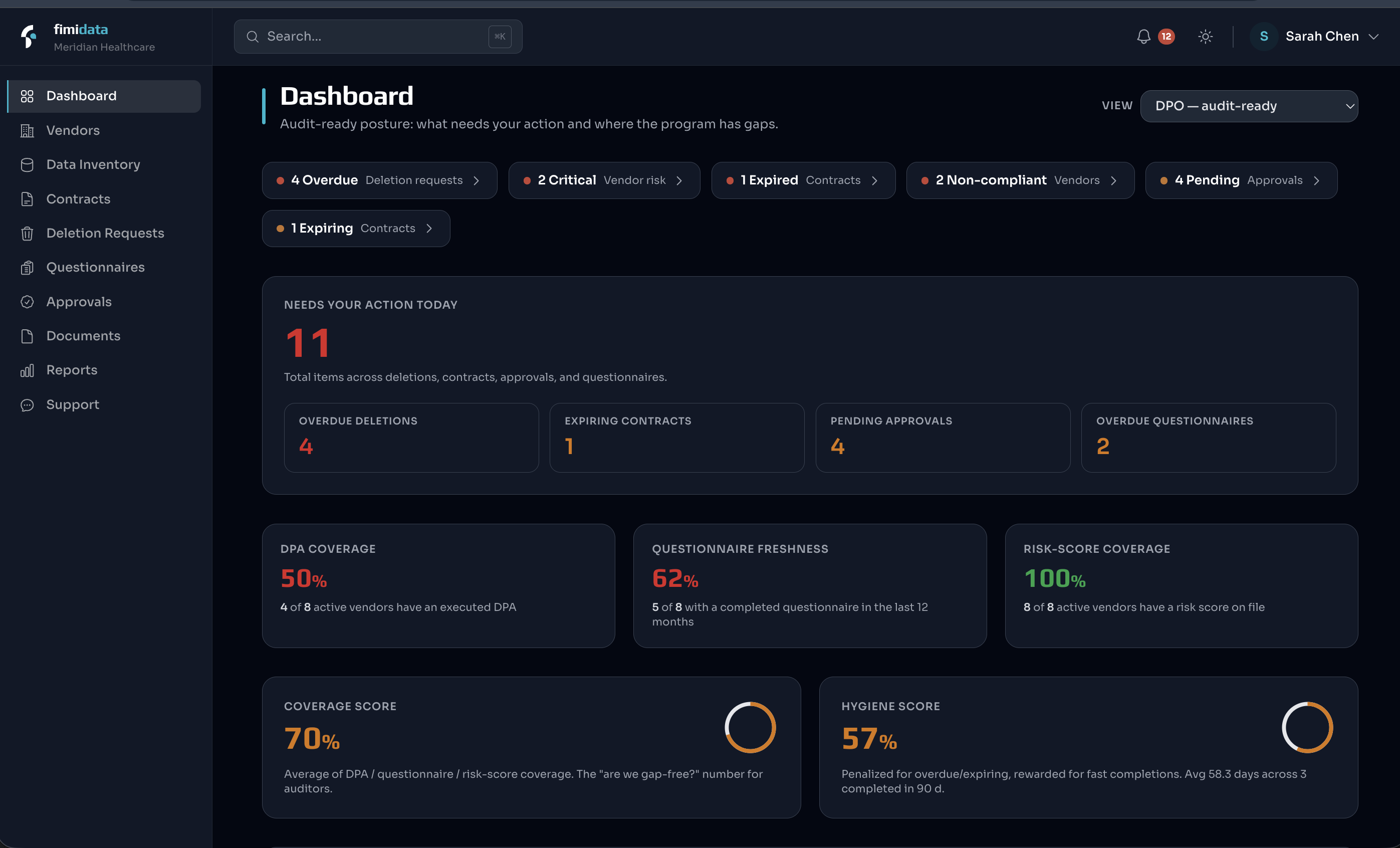Click the Support chat bubble icon
1400x848 pixels.
(27, 404)
